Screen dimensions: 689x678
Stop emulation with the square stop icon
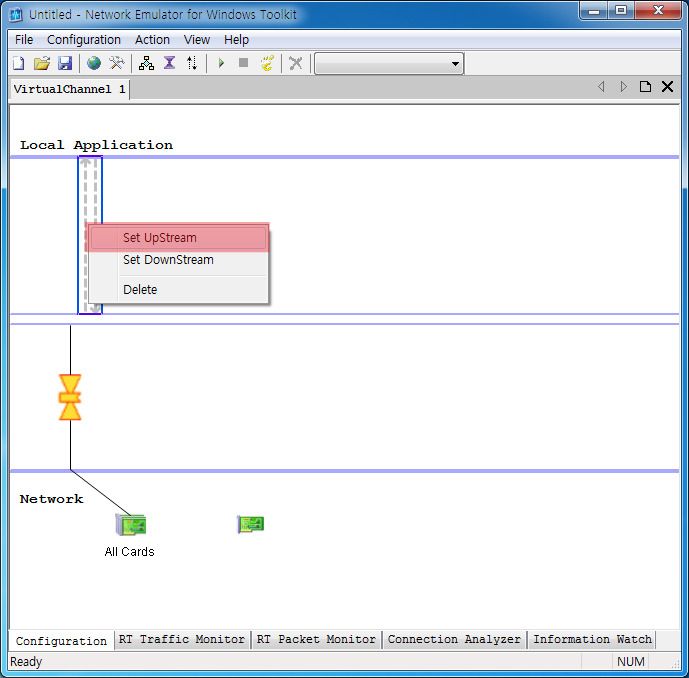point(243,63)
